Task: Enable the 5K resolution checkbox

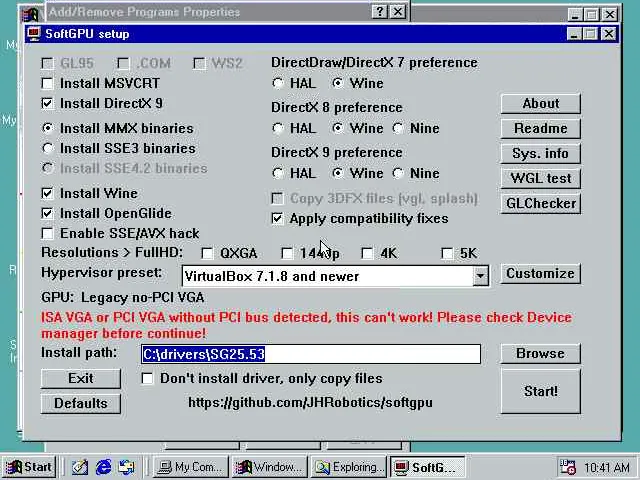Action: pyautogui.click(x=447, y=253)
